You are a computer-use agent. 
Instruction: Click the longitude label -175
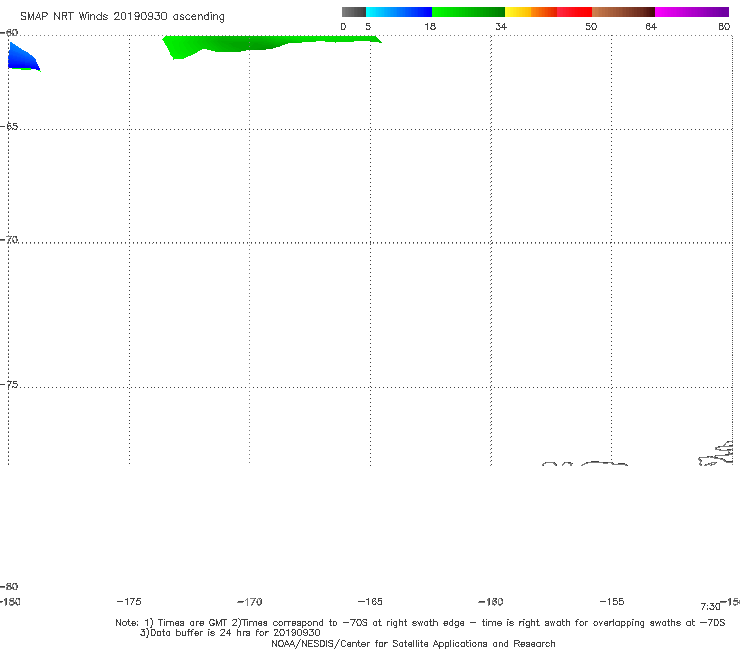(129, 601)
